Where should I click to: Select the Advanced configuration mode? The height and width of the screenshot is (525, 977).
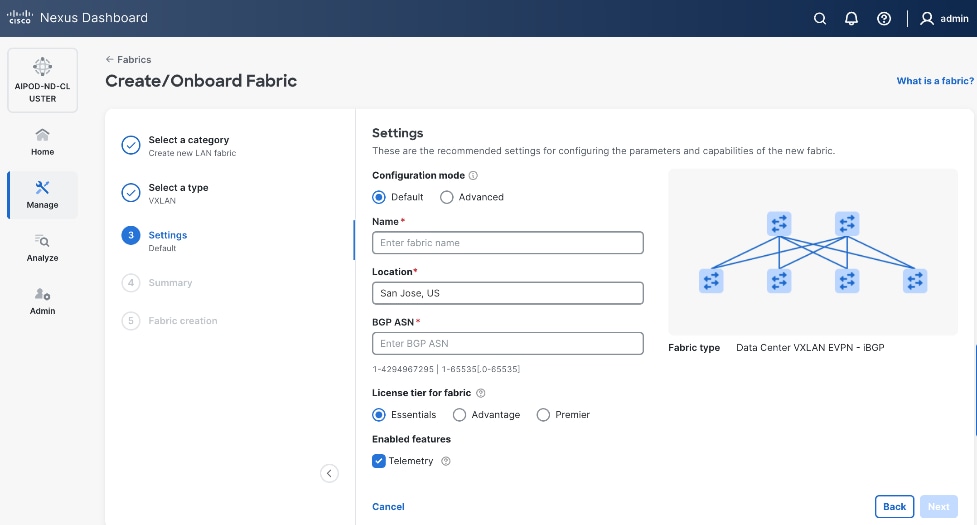pyautogui.click(x=447, y=197)
